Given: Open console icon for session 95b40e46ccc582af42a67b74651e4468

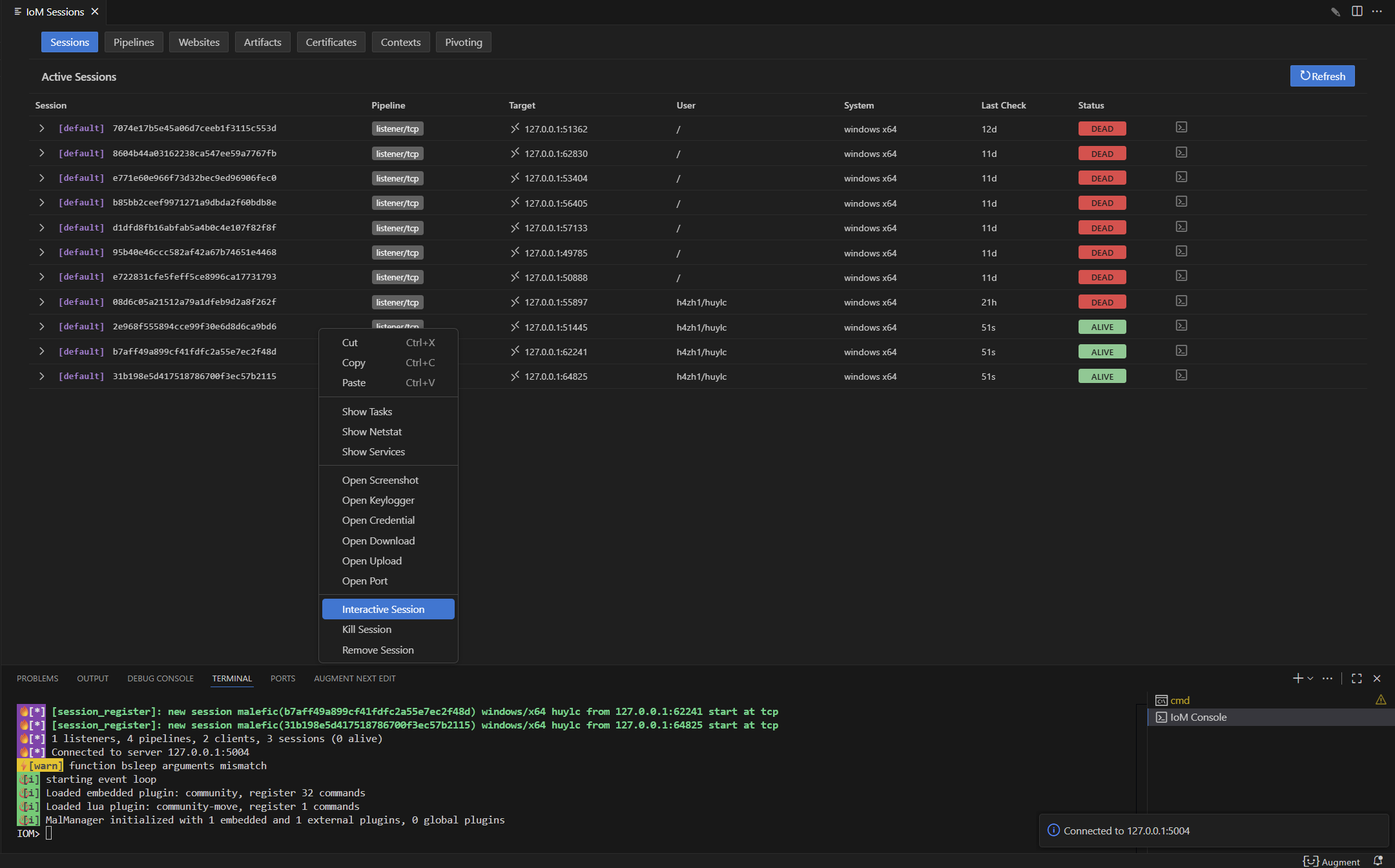Looking at the screenshot, I should coord(1181,251).
